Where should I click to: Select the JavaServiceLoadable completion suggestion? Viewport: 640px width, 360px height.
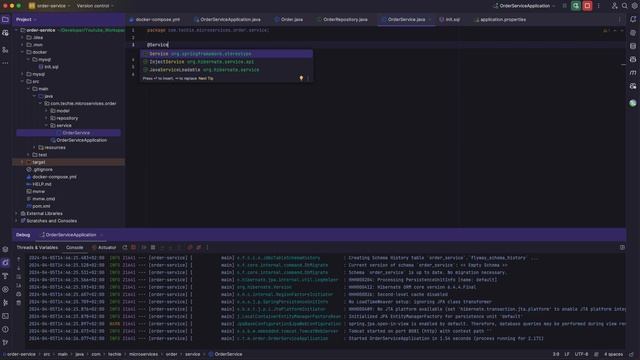pos(227,70)
